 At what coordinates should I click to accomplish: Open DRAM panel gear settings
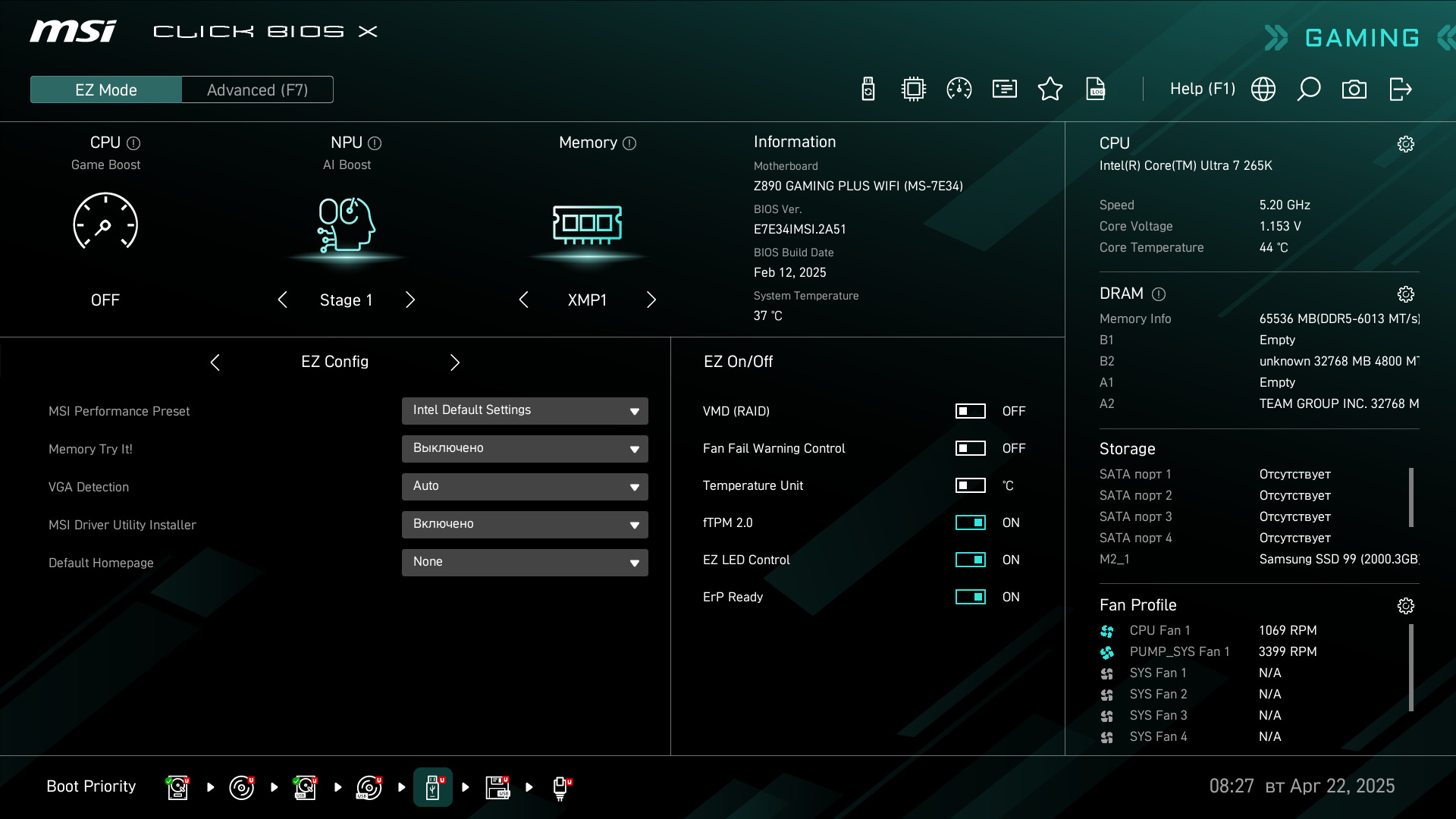click(x=1406, y=294)
